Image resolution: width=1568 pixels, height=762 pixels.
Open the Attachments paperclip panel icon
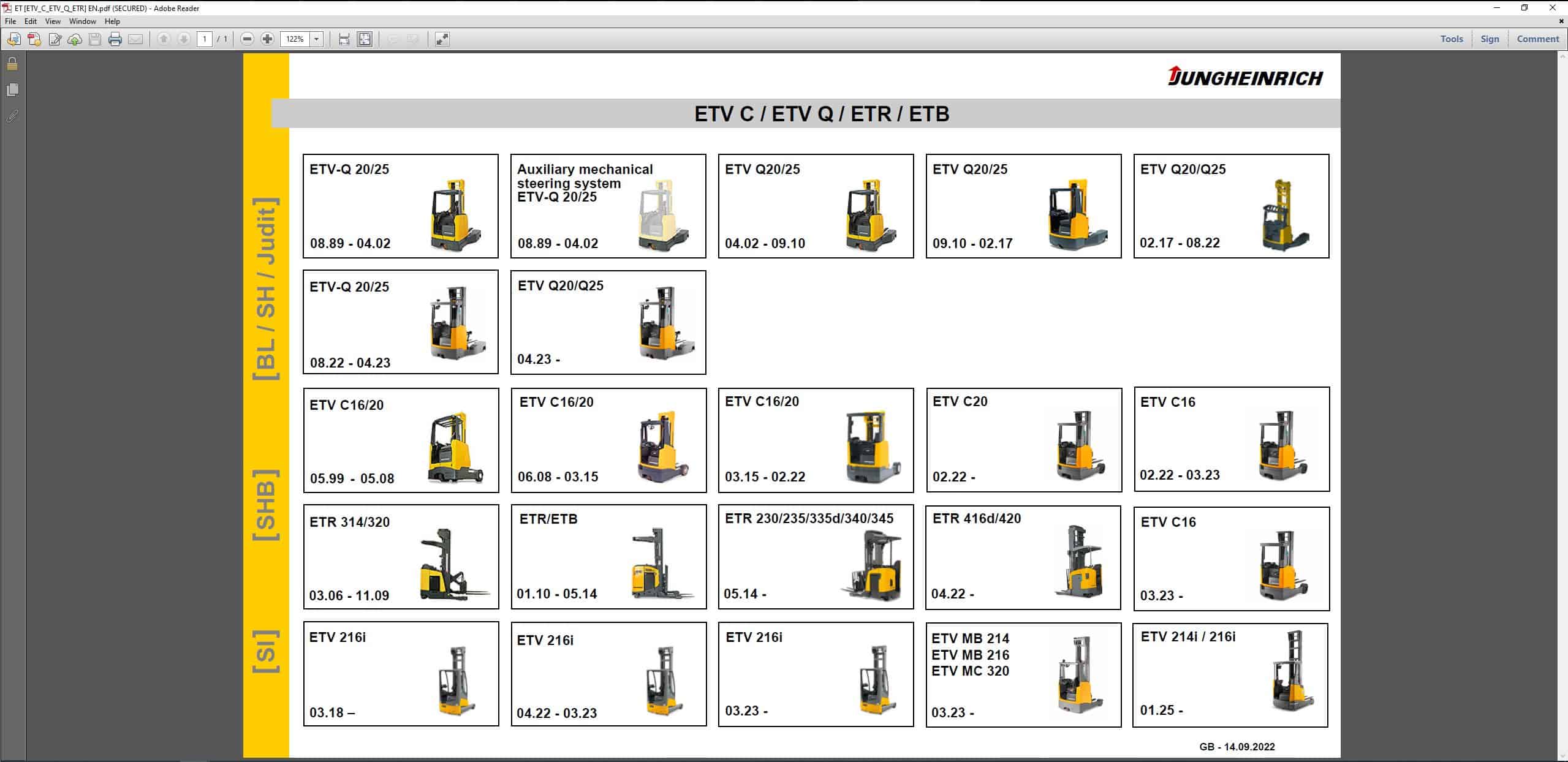[12, 116]
